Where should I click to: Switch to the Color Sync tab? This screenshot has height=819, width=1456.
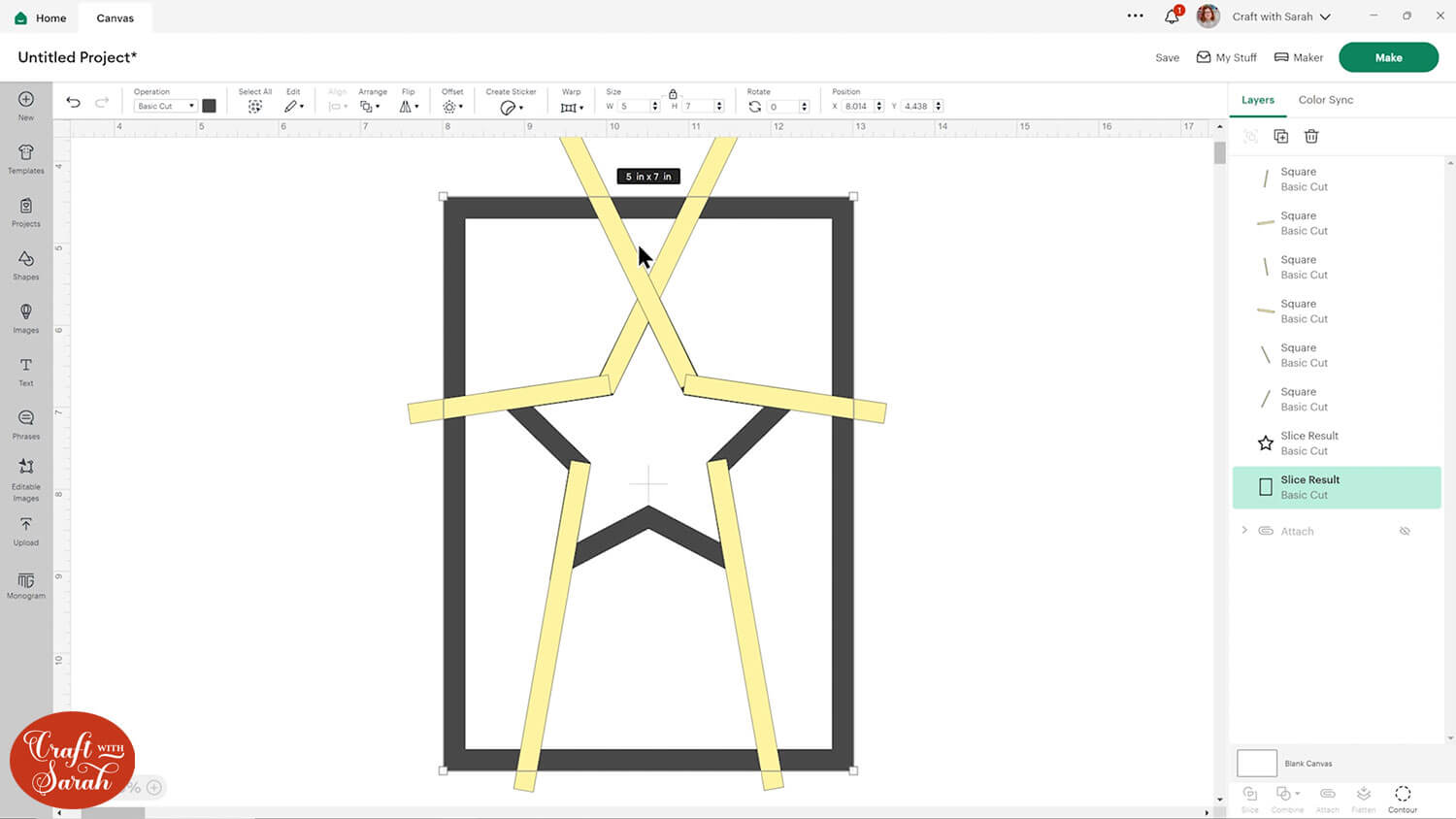(1325, 100)
